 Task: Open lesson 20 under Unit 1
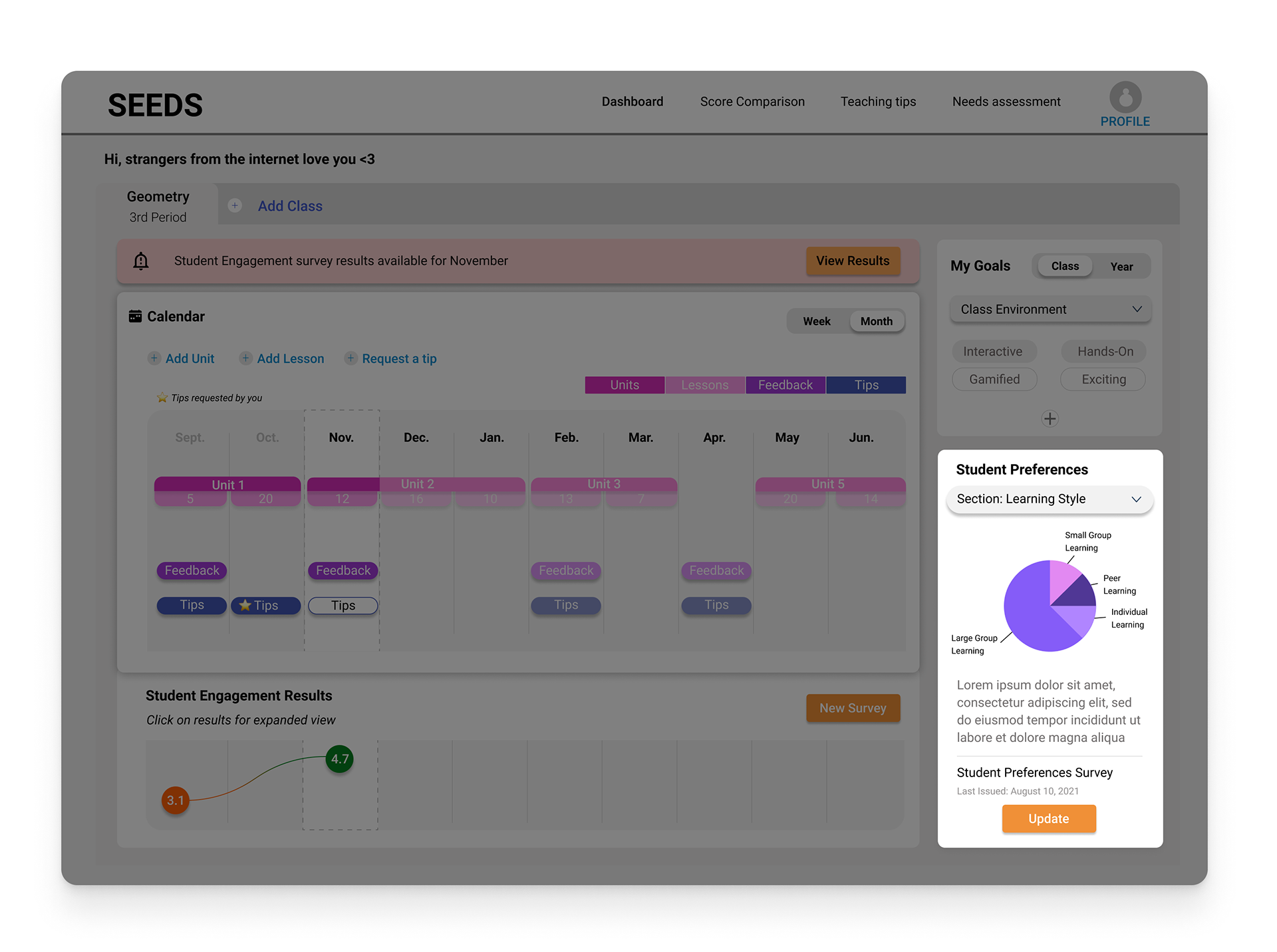click(x=265, y=499)
